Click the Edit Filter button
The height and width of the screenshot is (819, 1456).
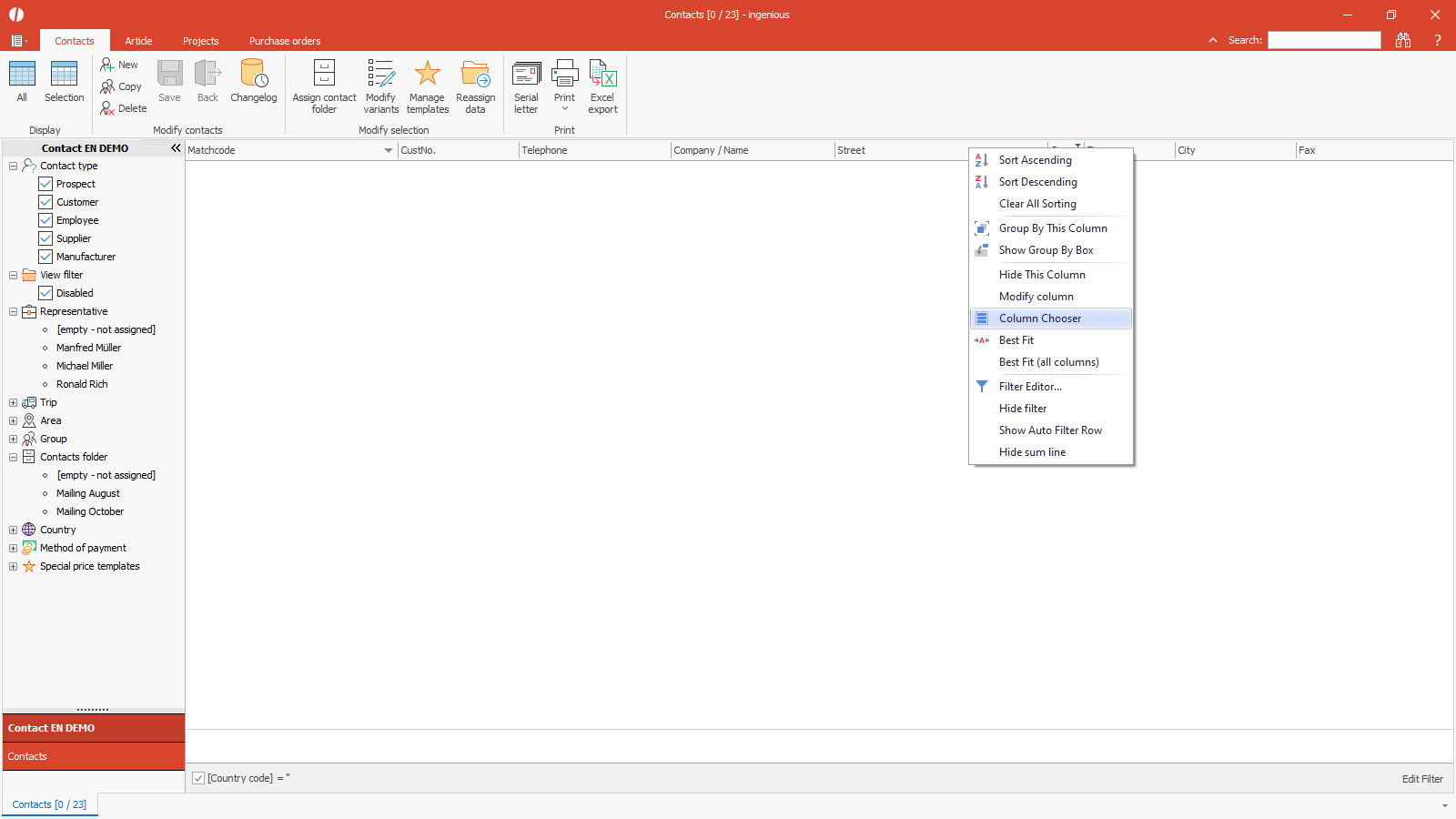coord(1421,779)
